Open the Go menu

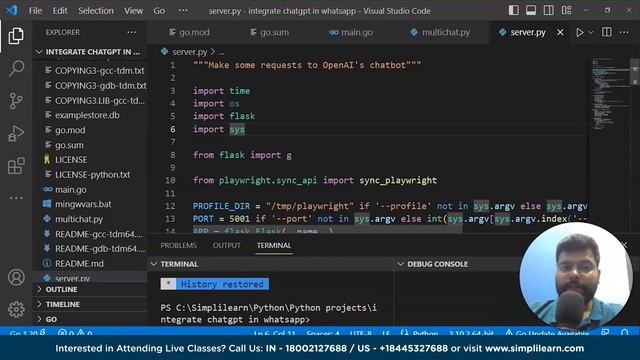pyautogui.click(x=159, y=11)
